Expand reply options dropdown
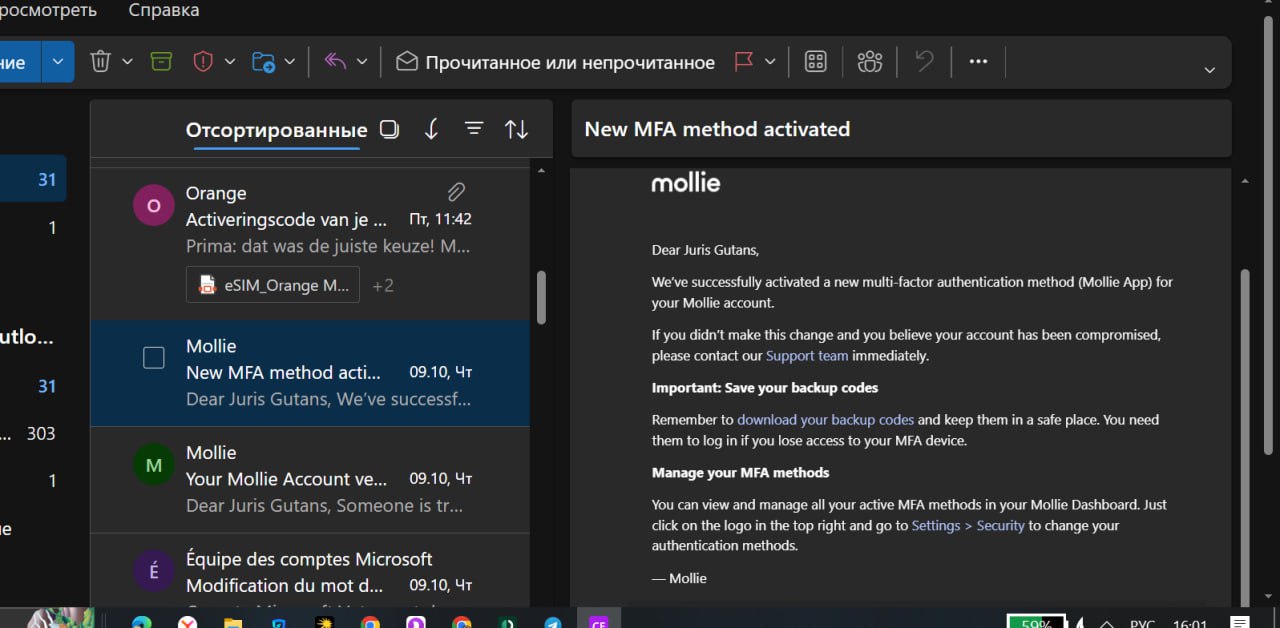The image size is (1280, 628). point(362,62)
